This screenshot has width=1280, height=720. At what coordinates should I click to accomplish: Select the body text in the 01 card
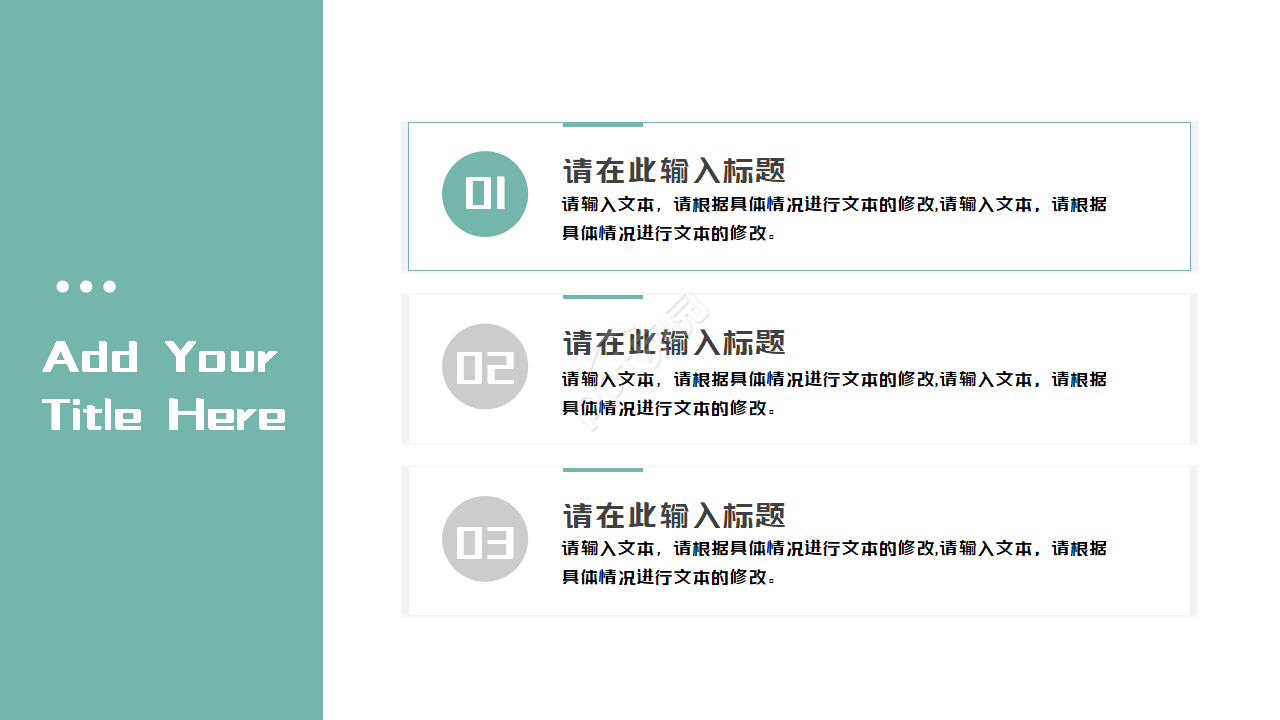coord(833,219)
